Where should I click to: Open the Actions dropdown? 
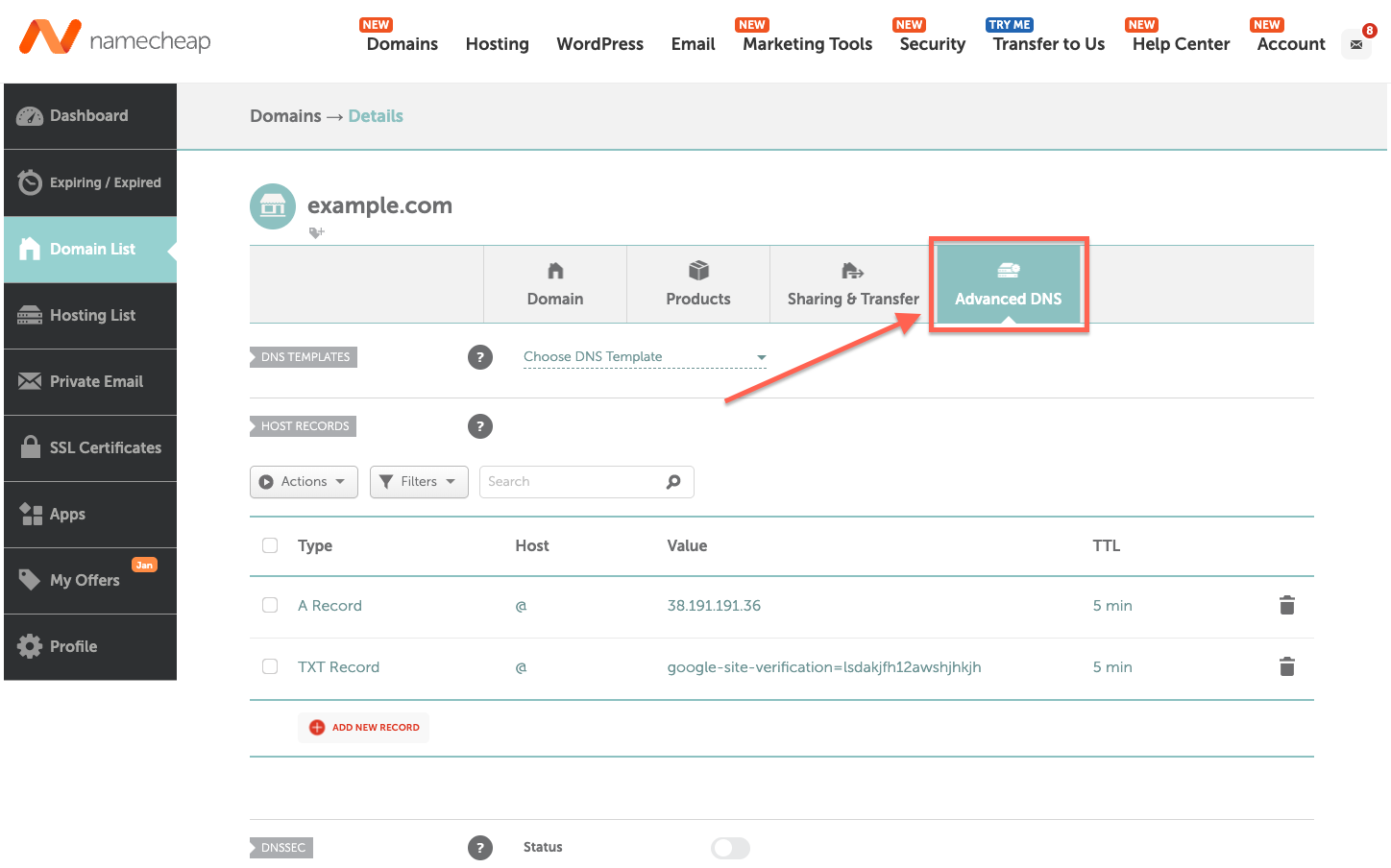pyautogui.click(x=304, y=481)
